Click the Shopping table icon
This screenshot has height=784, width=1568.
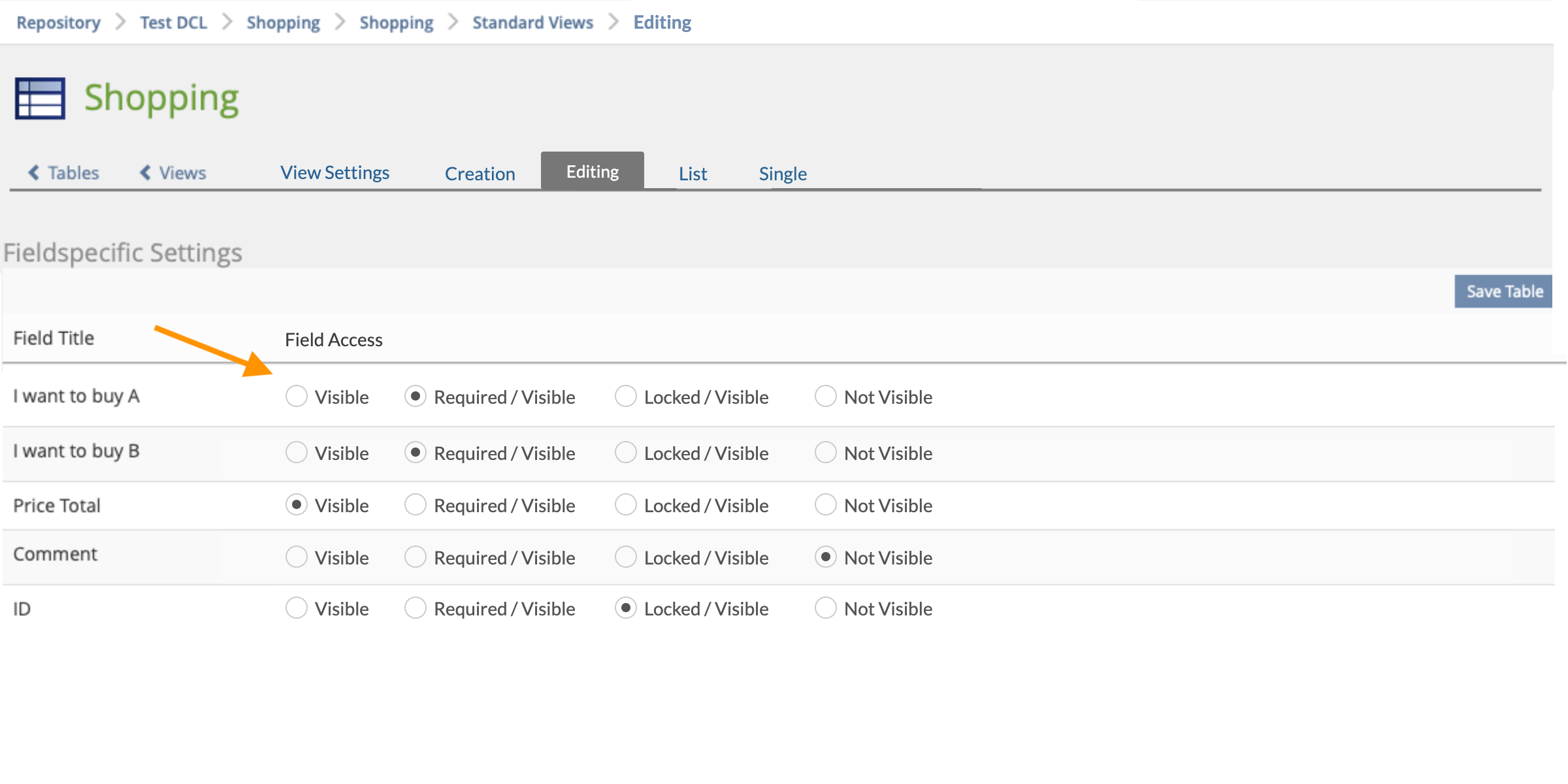(40, 99)
